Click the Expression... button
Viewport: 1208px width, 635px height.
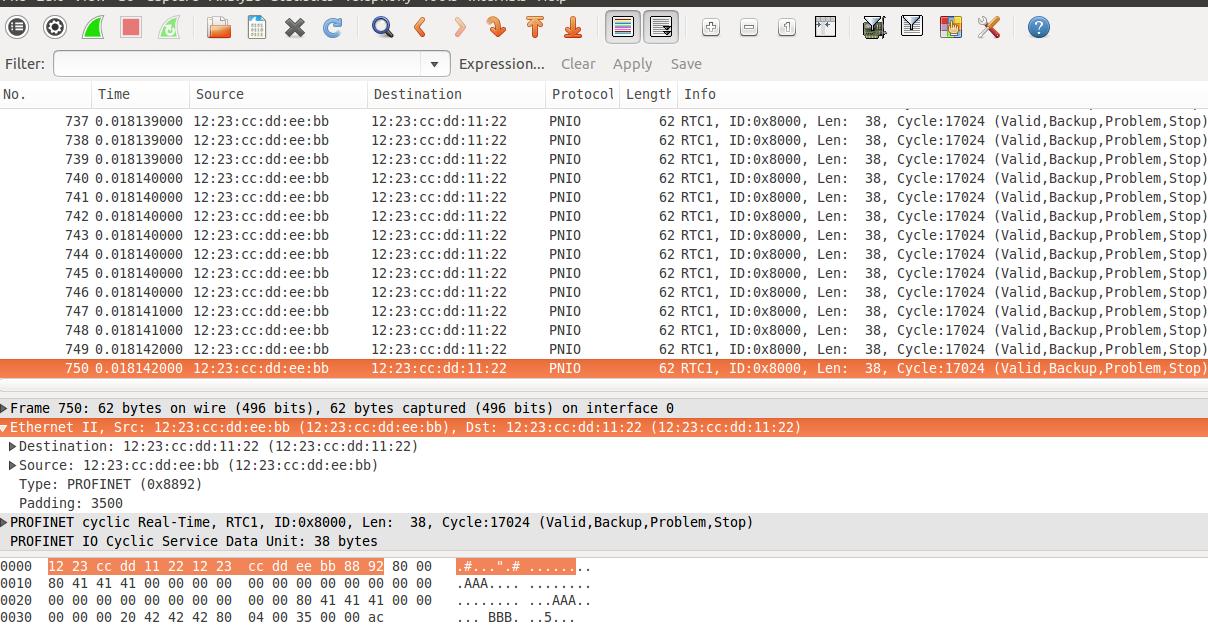tap(502, 64)
